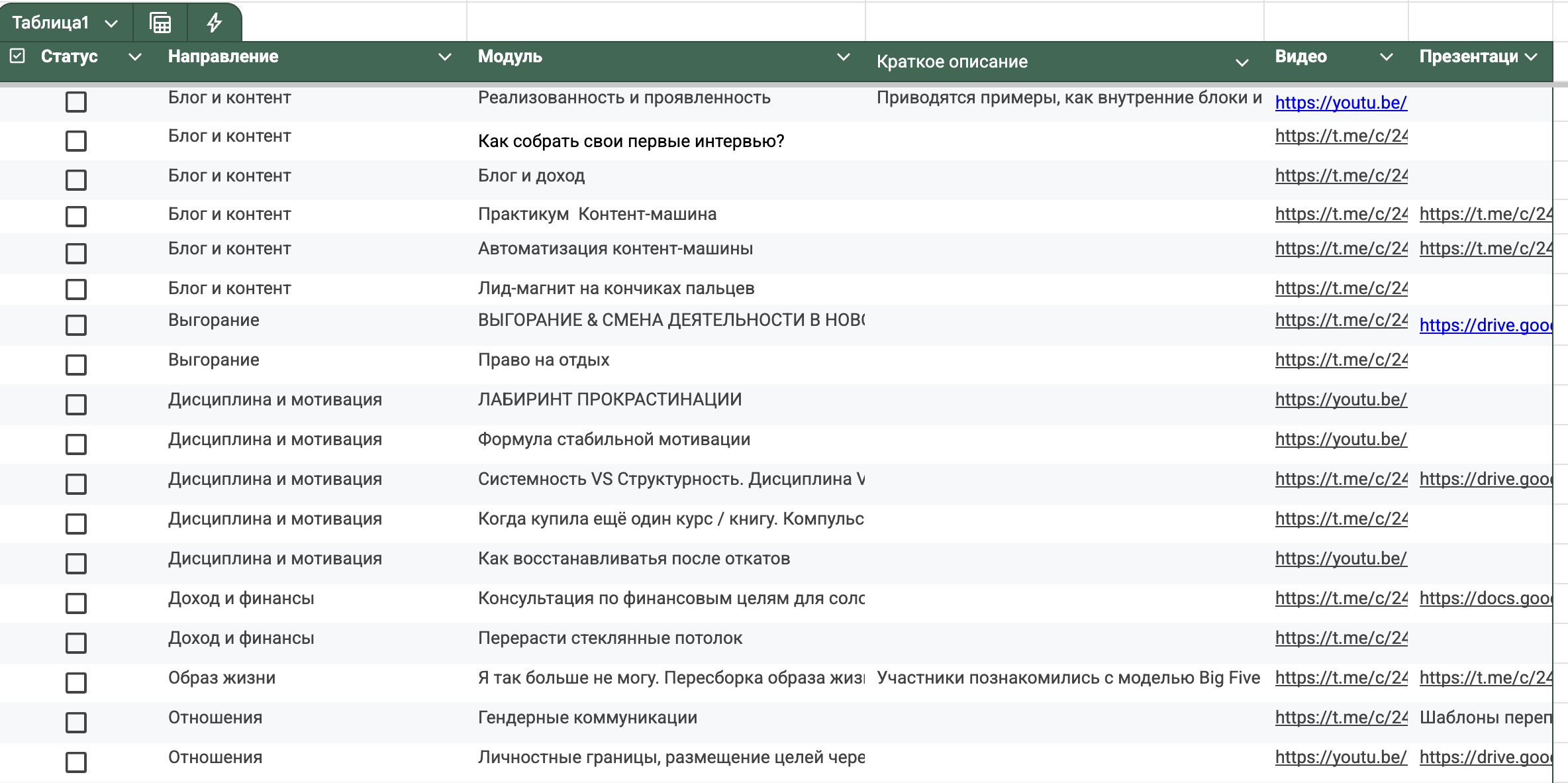Open the Краткое описание column dropdown
This screenshot has height=783, width=1568.
click(x=1242, y=62)
